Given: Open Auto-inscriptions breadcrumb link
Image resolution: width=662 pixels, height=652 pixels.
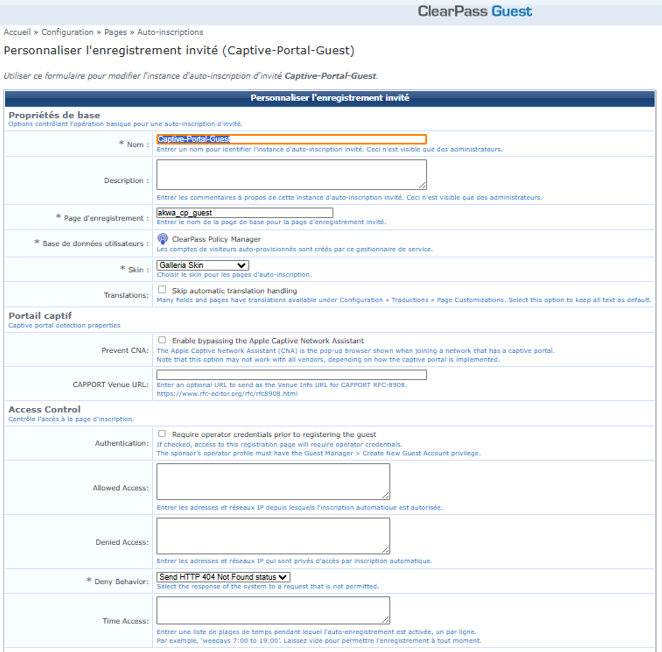Looking at the screenshot, I should click(170, 32).
